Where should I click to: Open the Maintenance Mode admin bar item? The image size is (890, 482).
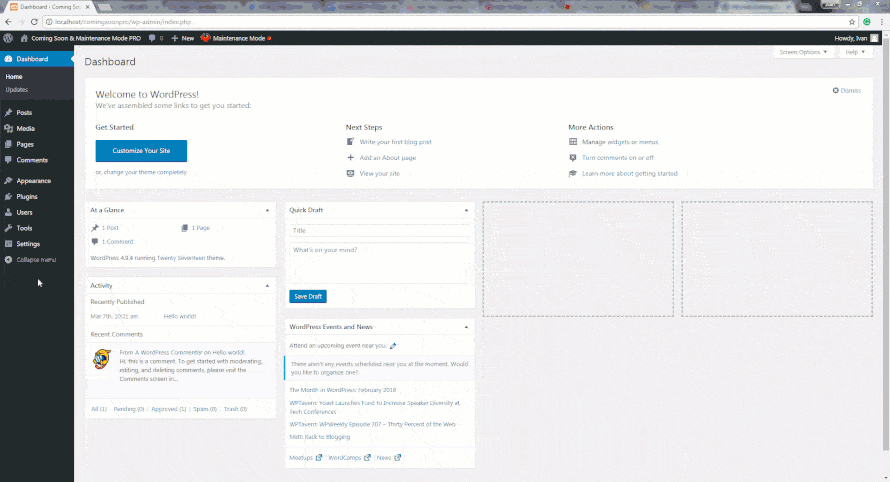click(236, 38)
